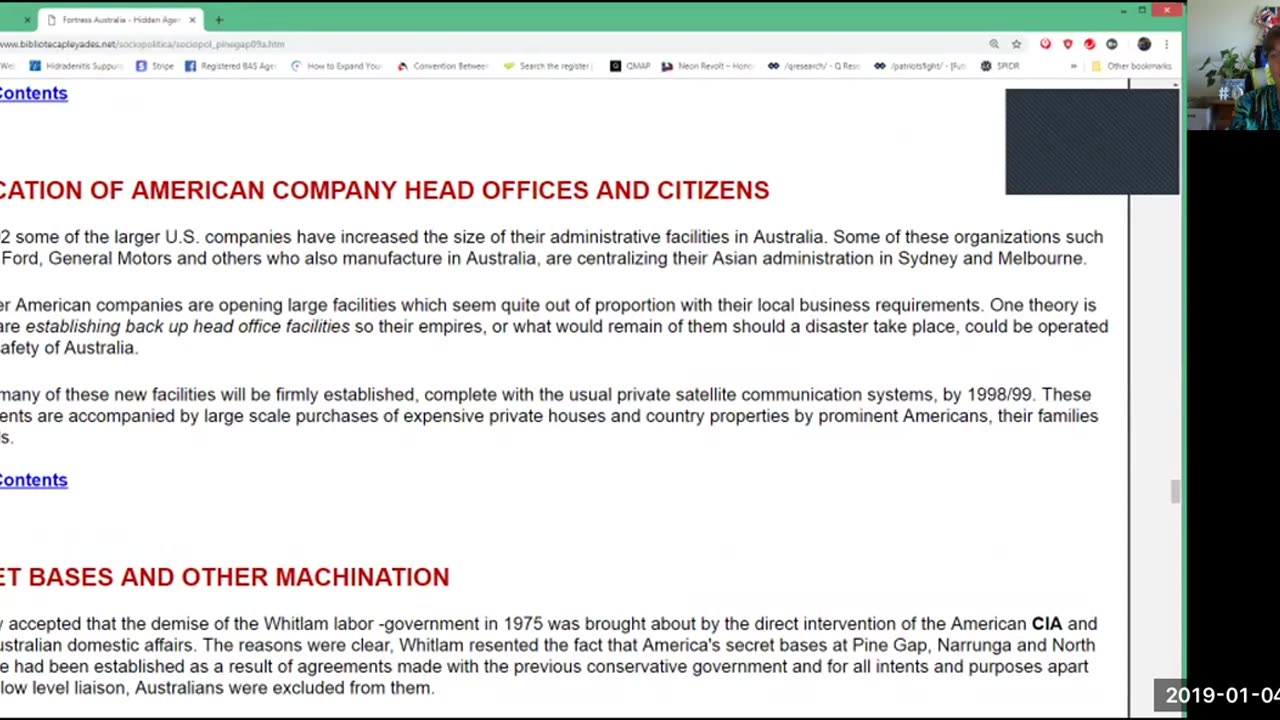This screenshot has height=720, width=1280.
Task: Open the Neon Revolt bookmark
Action: 707,66
